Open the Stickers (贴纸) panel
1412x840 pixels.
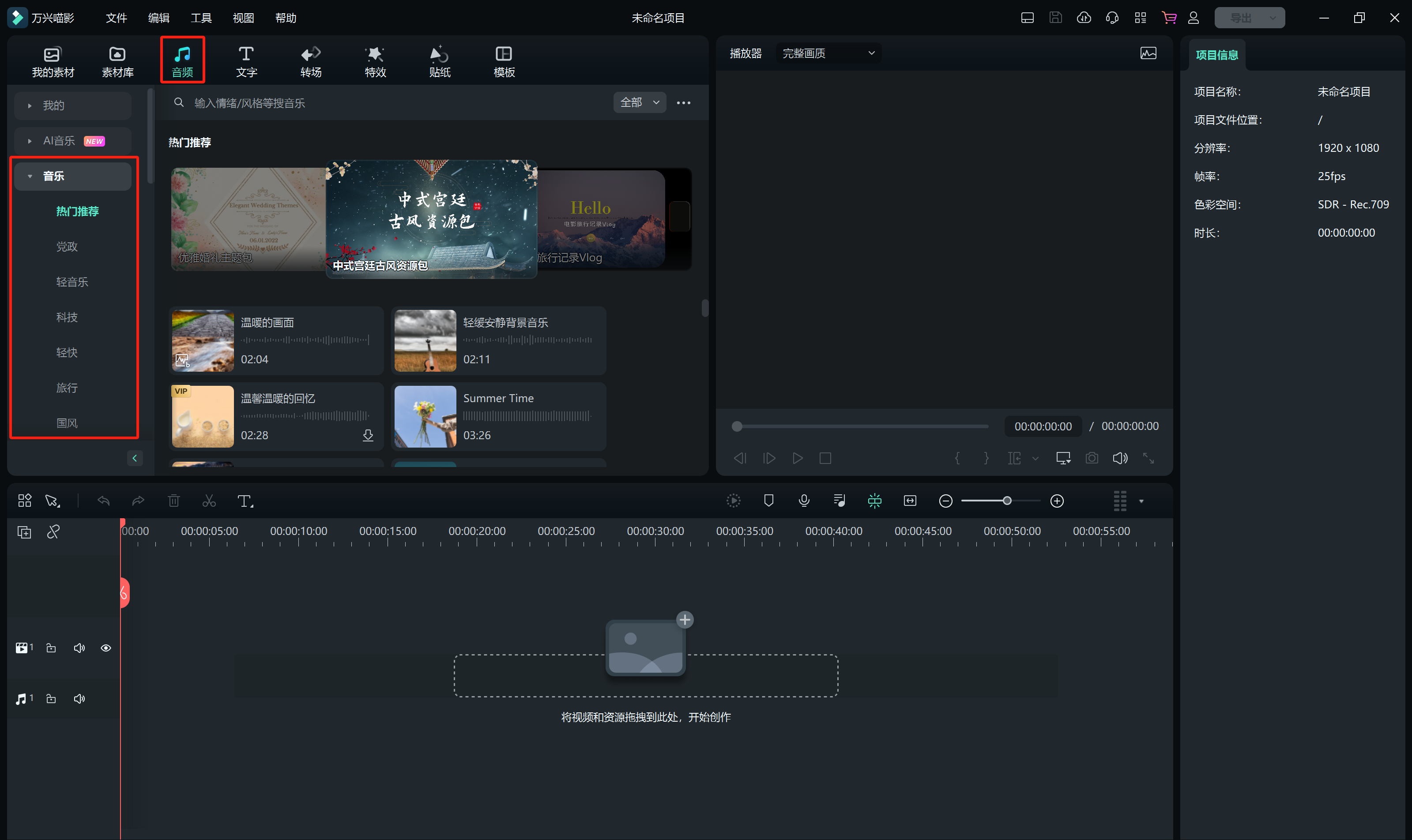click(x=439, y=61)
